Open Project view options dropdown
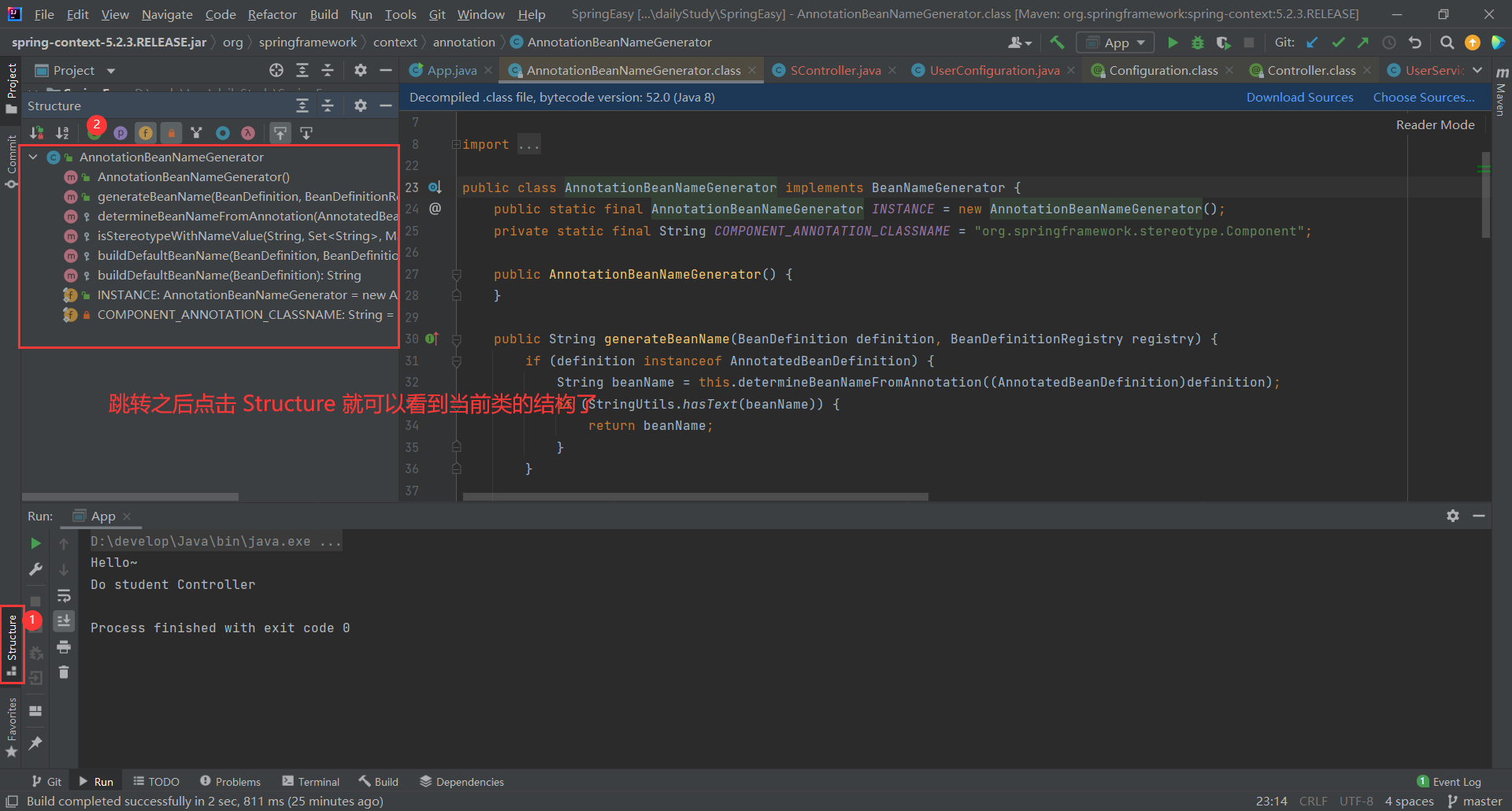The height and width of the screenshot is (811, 1512). [111, 71]
